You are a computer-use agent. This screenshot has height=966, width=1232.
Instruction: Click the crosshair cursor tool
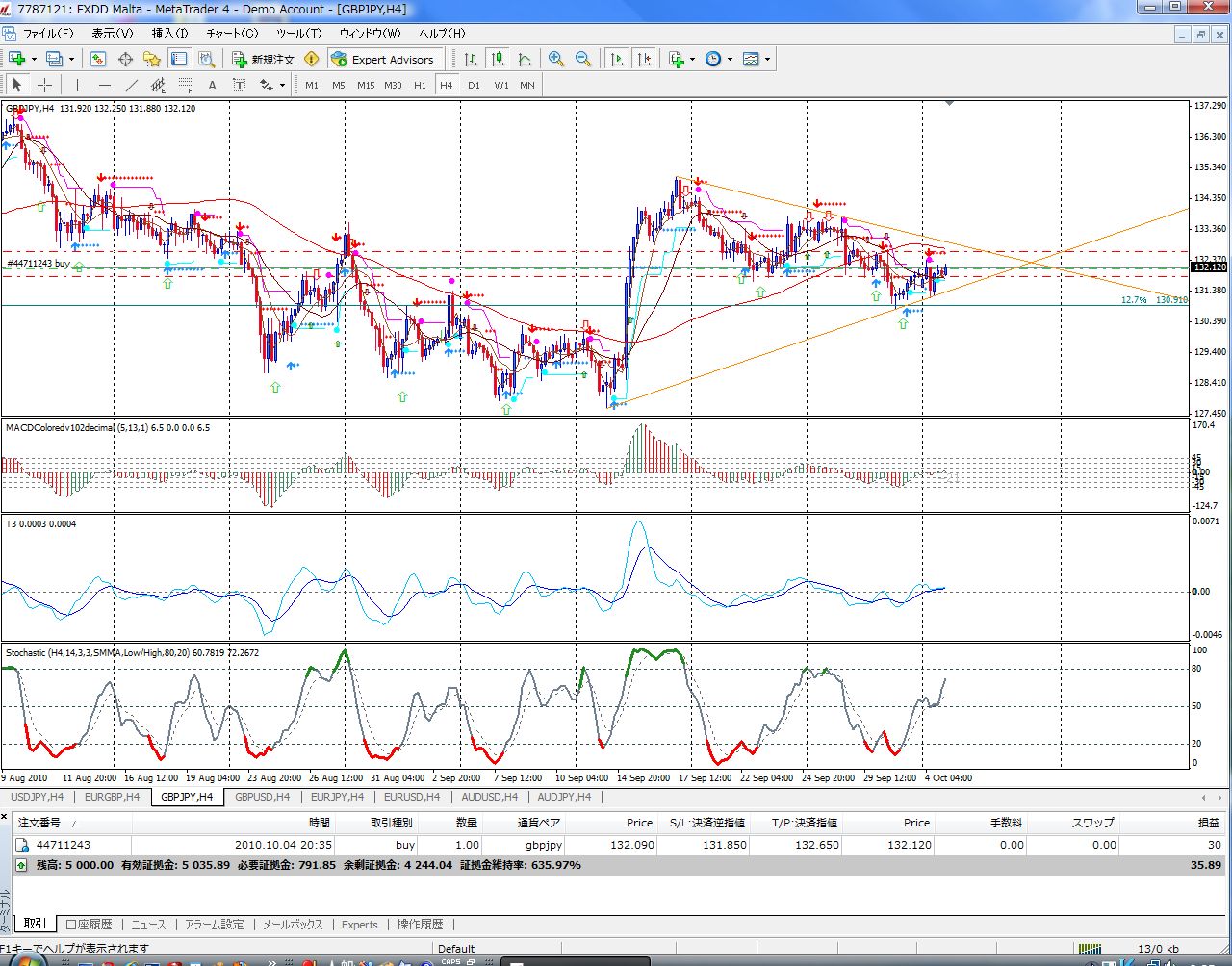pyautogui.click(x=44, y=85)
